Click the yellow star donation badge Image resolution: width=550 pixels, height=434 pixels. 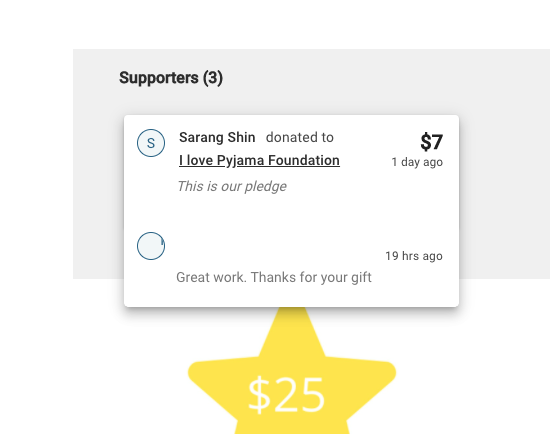click(292, 370)
